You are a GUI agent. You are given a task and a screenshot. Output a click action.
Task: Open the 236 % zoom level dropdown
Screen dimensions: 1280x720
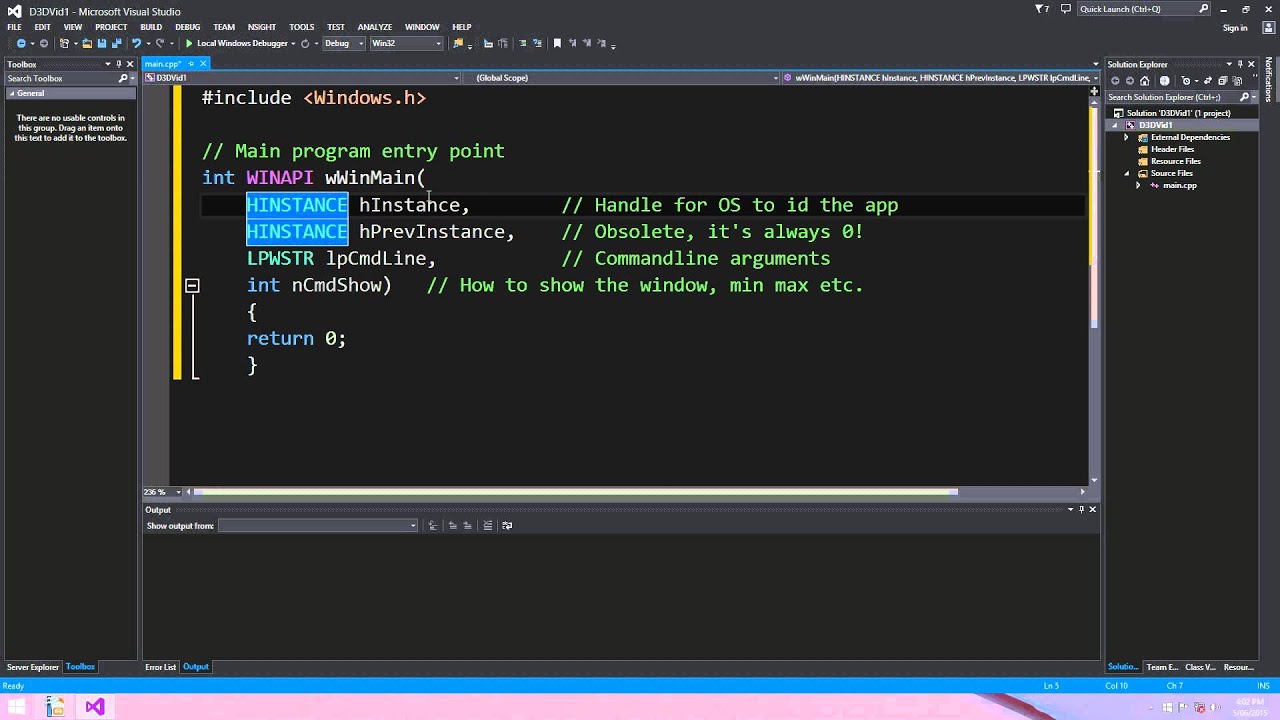pos(161,492)
